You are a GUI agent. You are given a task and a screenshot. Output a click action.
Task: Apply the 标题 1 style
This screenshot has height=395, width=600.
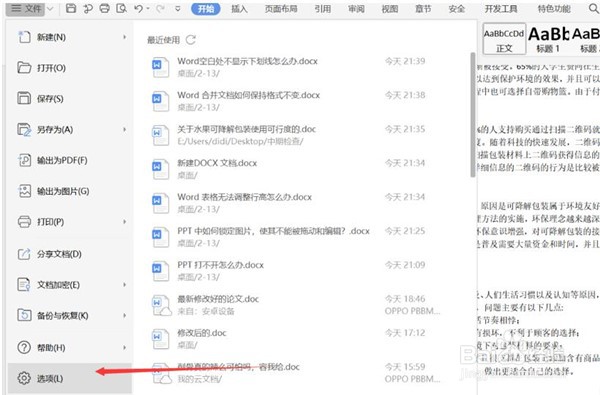pyautogui.click(x=548, y=39)
